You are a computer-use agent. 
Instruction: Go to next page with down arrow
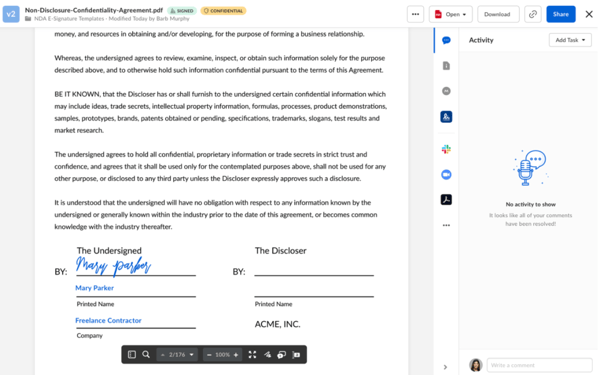(x=192, y=355)
